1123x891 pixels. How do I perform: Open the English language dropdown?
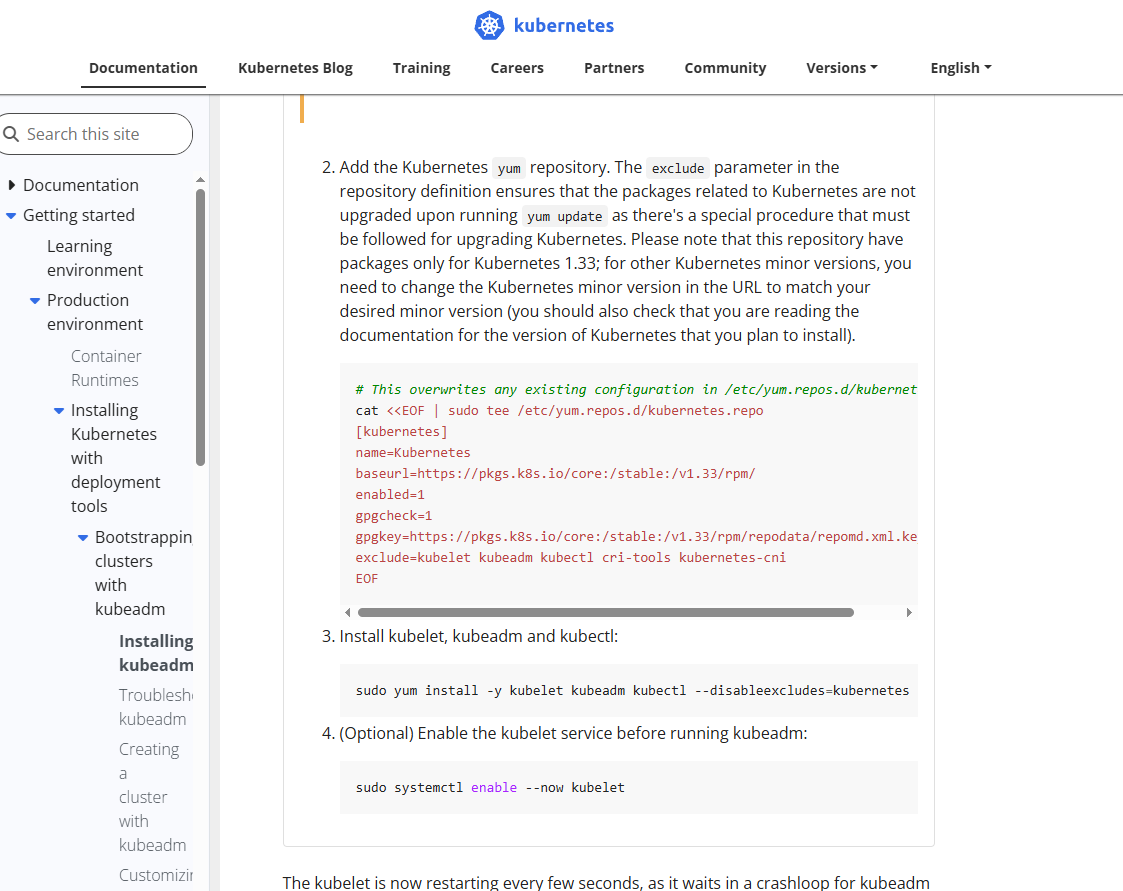[960, 68]
